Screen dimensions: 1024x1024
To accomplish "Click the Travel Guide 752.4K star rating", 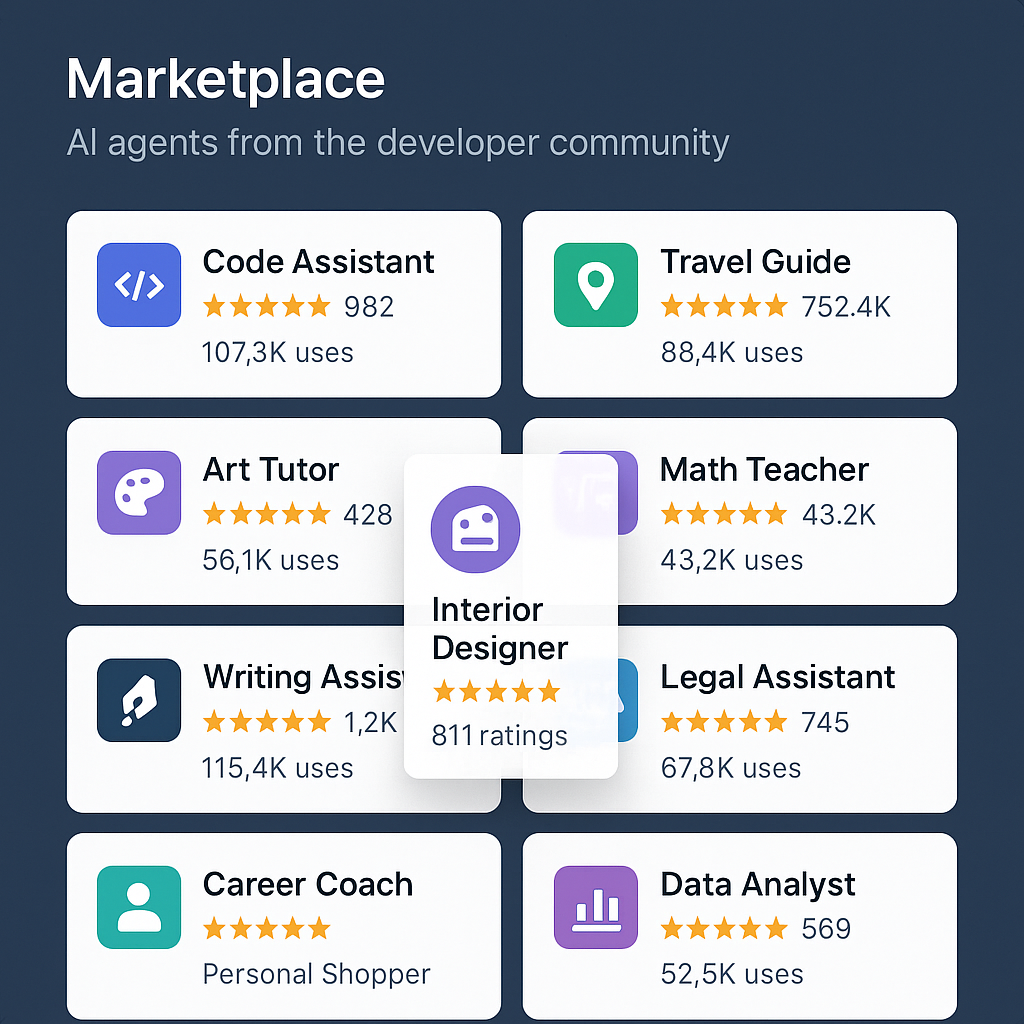I will pyautogui.click(x=724, y=306).
